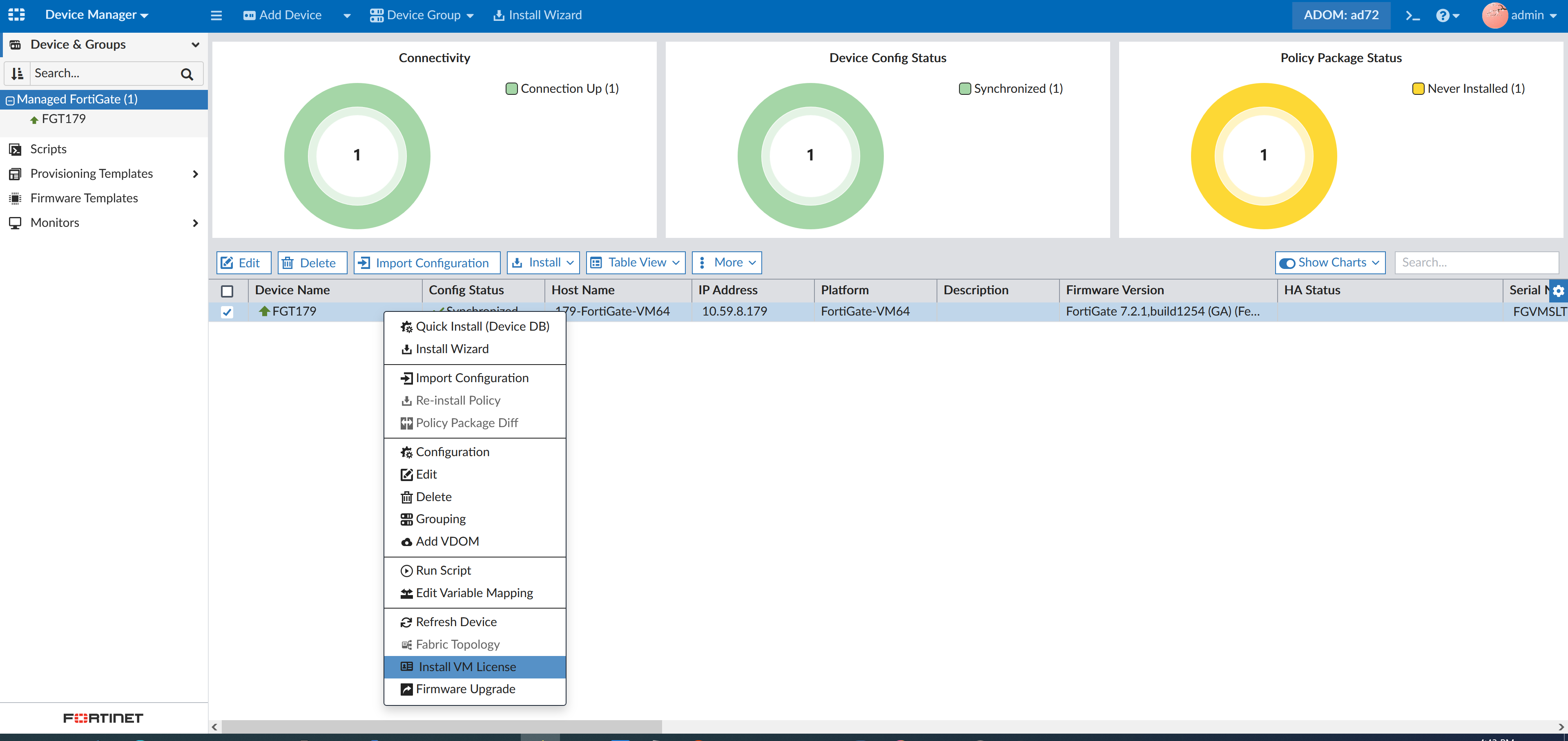Open the application grid launcher icon
Image resolution: width=1568 pixels, height=741 pixels.
pos(16,15)
